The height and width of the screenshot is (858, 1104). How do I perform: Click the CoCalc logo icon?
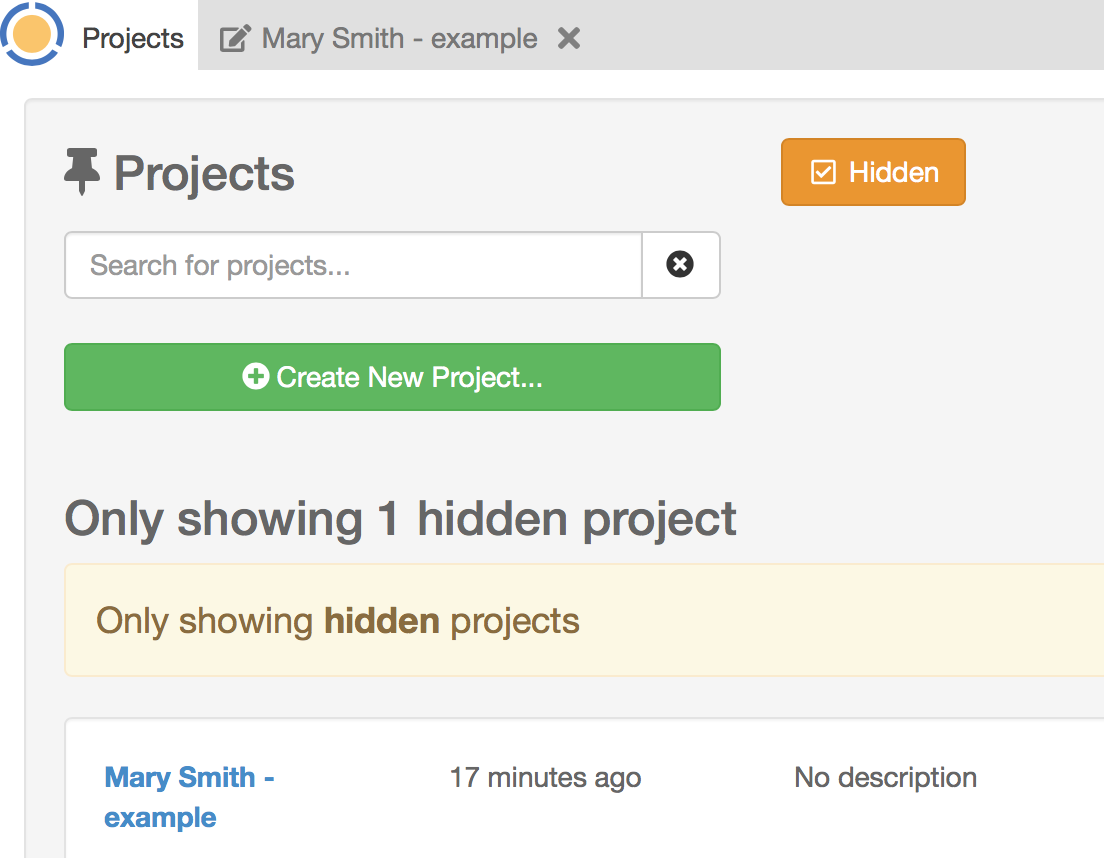pyautogui.click(x=32, y=35)
